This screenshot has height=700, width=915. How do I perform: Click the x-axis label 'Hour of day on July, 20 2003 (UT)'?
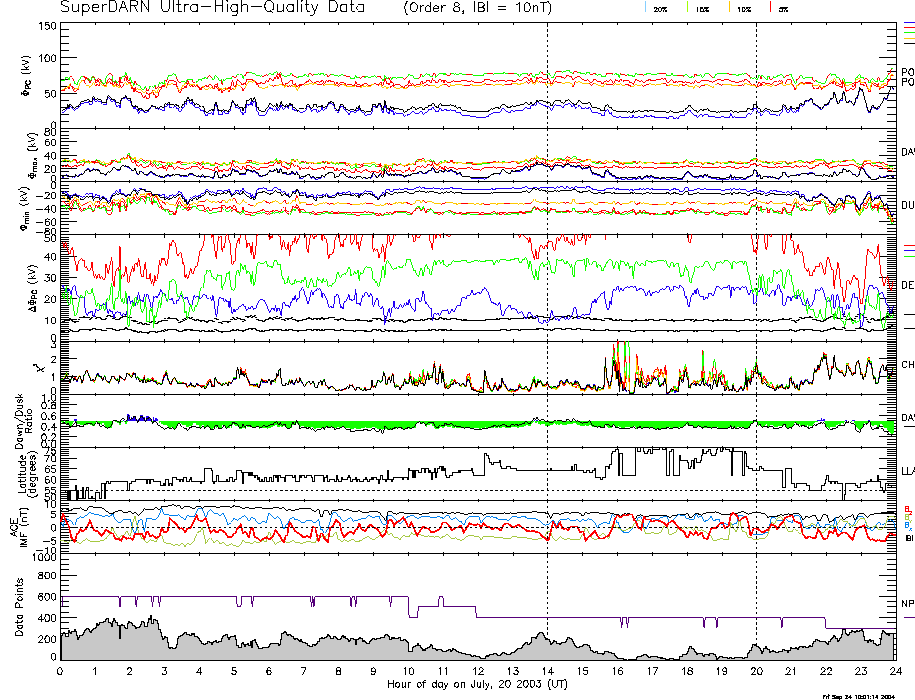[x=477, y=684]
